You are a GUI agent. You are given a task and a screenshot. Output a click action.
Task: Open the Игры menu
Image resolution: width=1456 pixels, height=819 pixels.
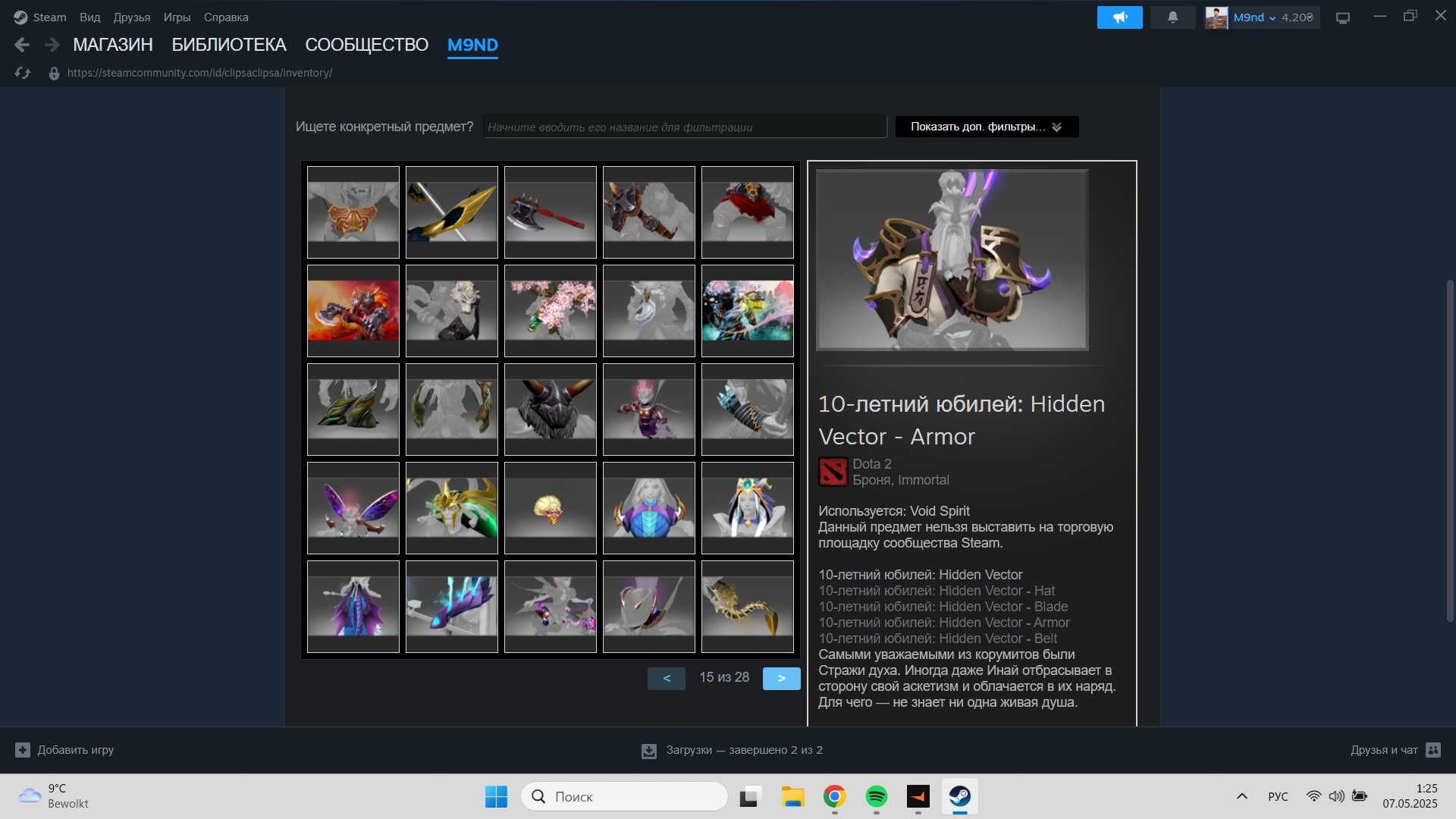(x=177, y=17)
